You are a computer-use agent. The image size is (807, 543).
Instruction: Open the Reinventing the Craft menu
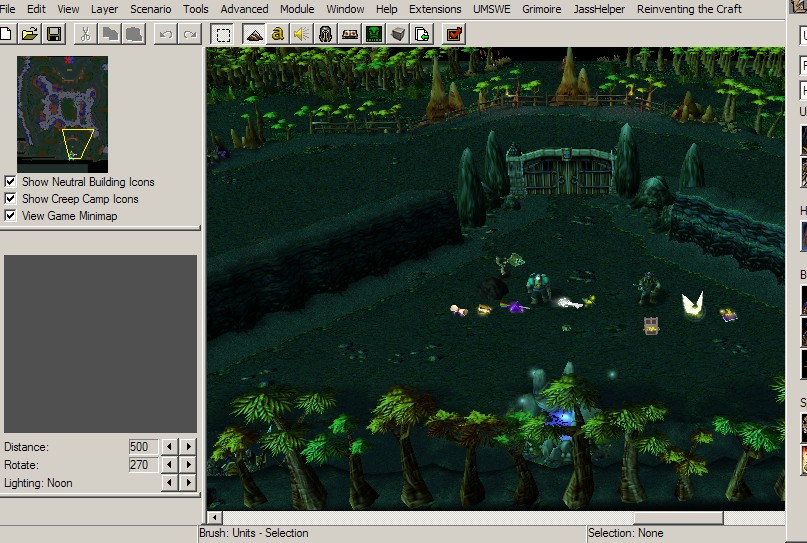point(689,9)
